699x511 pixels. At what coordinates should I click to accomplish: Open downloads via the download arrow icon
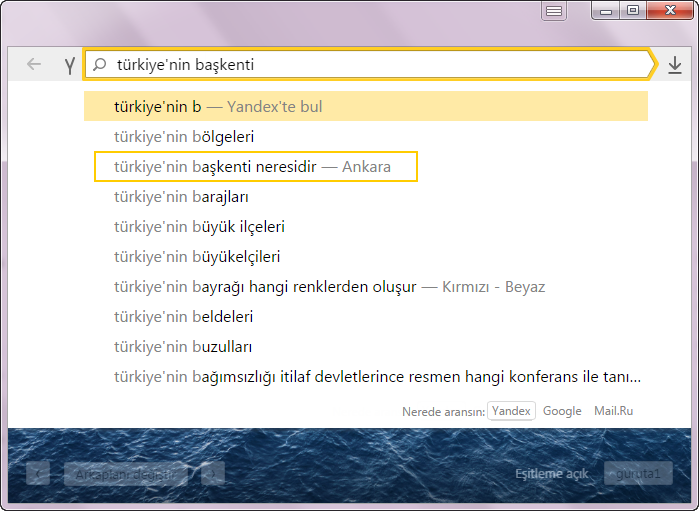(x=675, y=65)
